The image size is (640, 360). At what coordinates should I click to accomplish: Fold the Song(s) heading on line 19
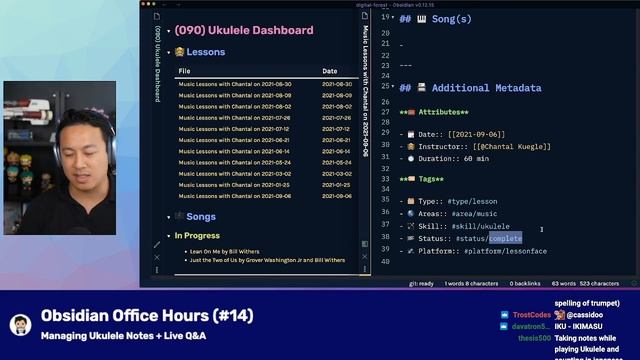click(x=393, y=17)
